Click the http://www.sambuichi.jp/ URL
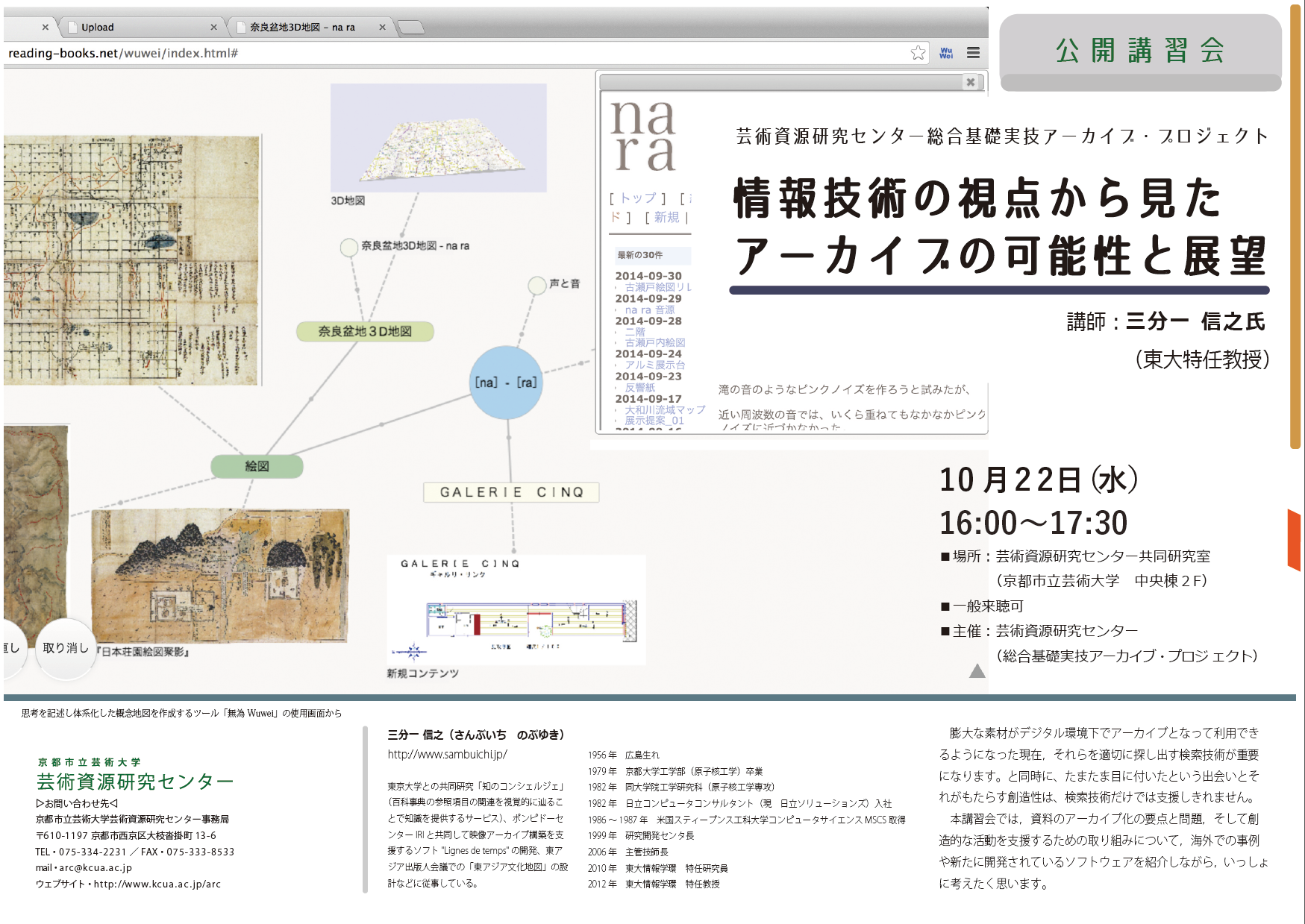 pos(447,754)
